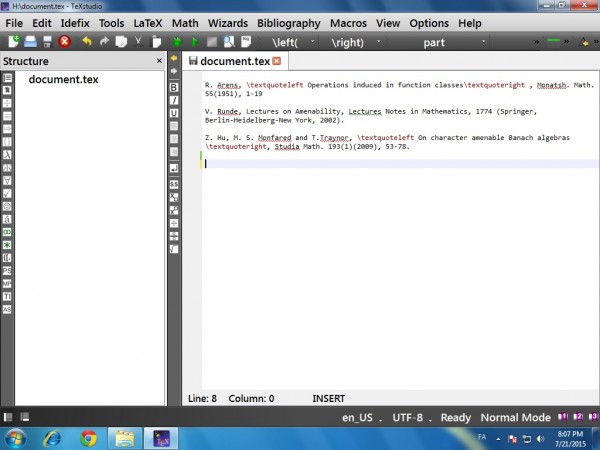Click the green Compile button

point(193,42)
